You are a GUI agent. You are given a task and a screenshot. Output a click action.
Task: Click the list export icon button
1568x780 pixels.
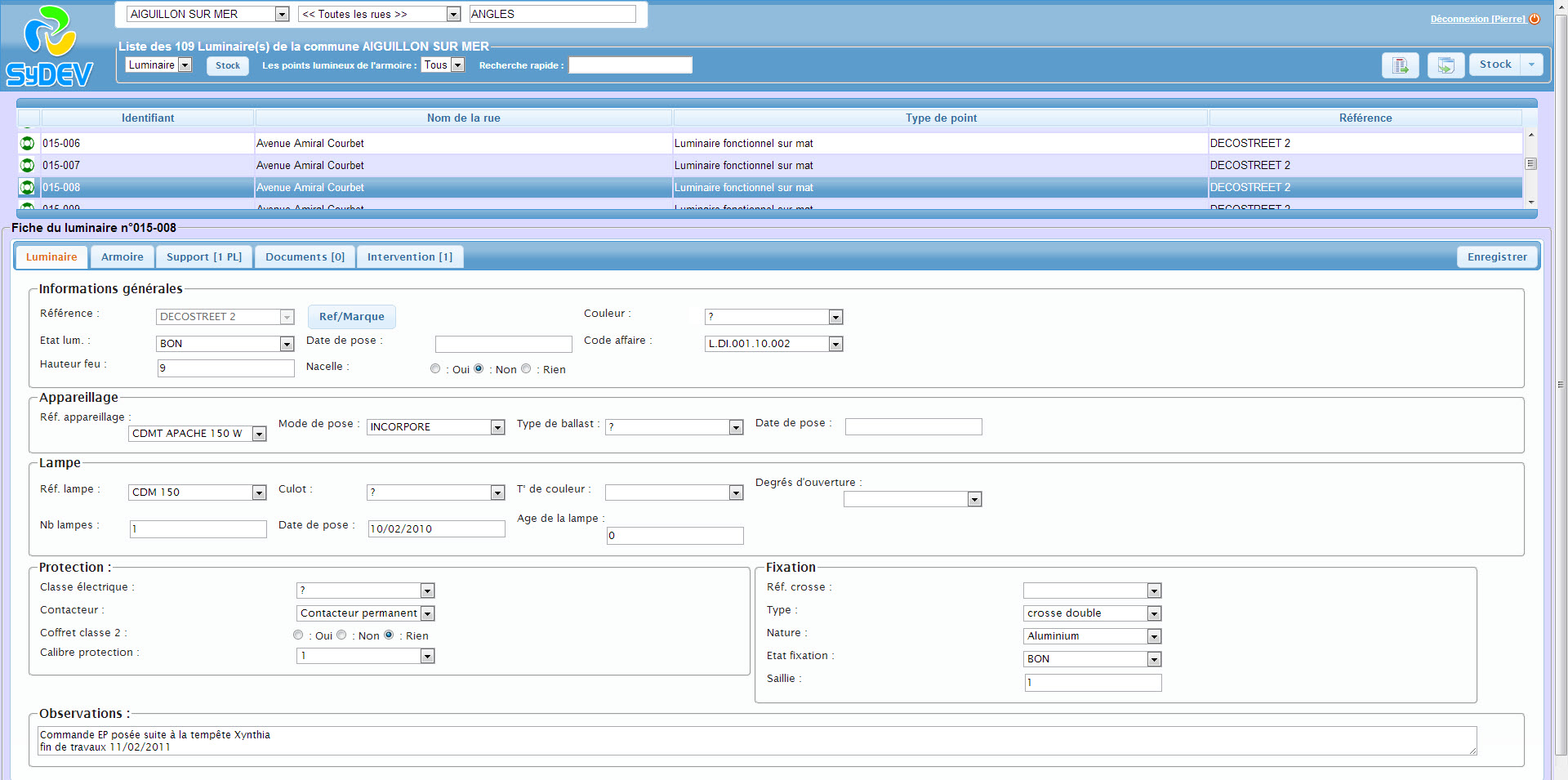click(1401, 65)
